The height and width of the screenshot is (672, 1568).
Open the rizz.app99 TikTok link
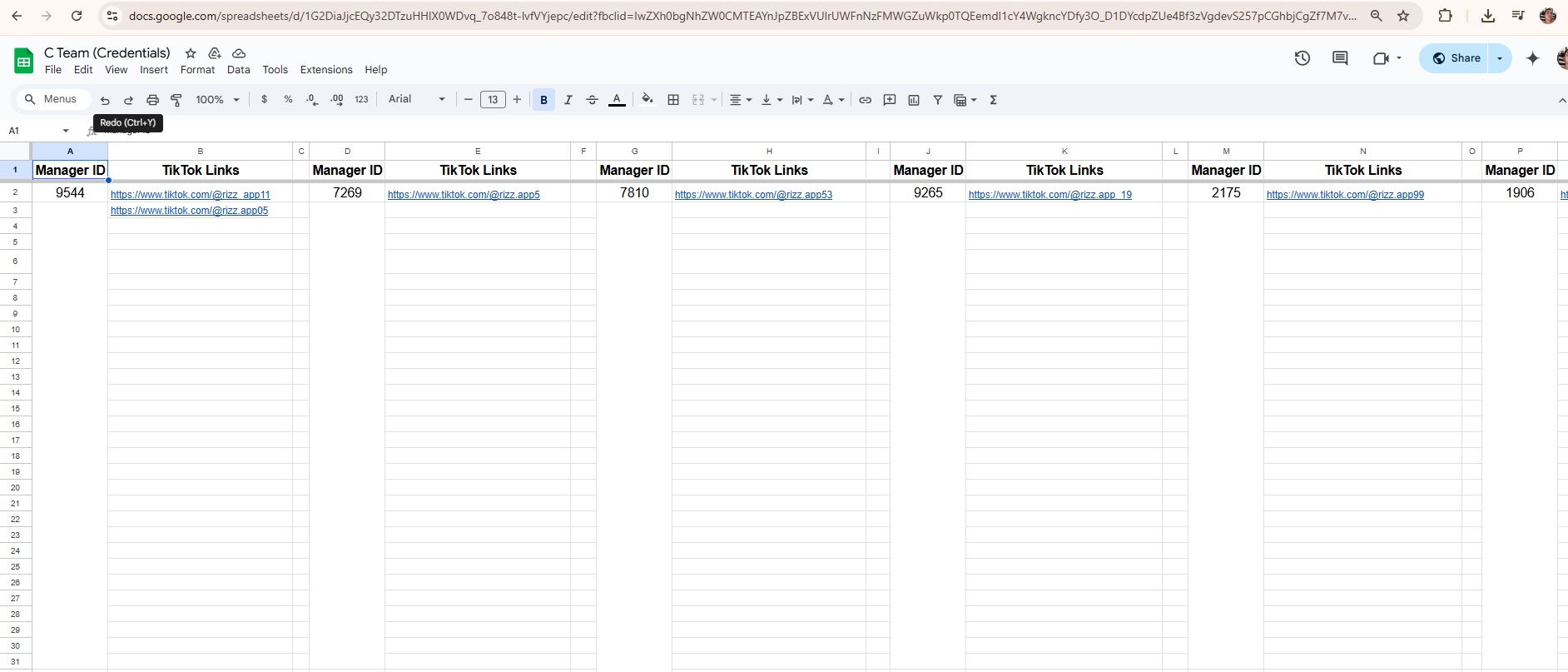coord(1345,195)
